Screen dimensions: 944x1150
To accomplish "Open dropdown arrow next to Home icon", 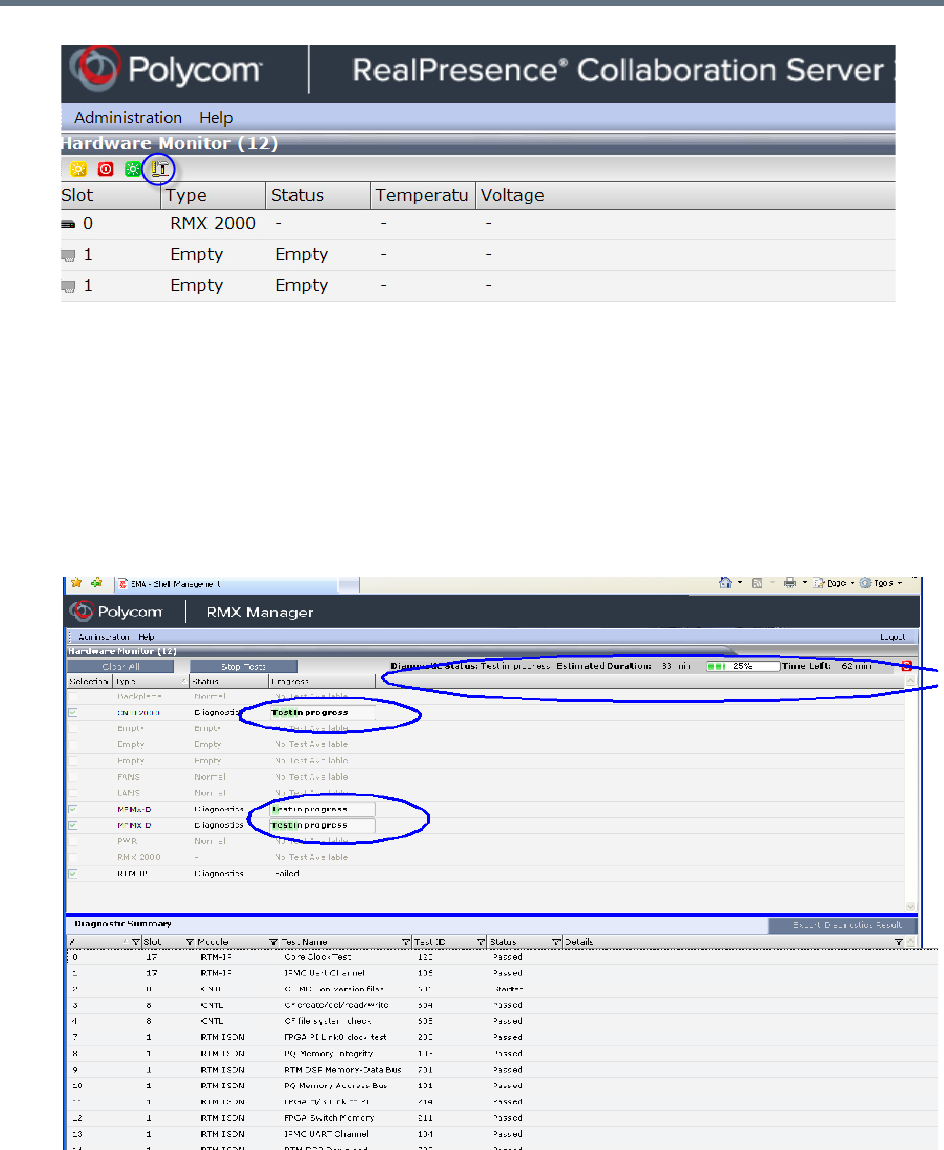I will (x=739, y=583).
